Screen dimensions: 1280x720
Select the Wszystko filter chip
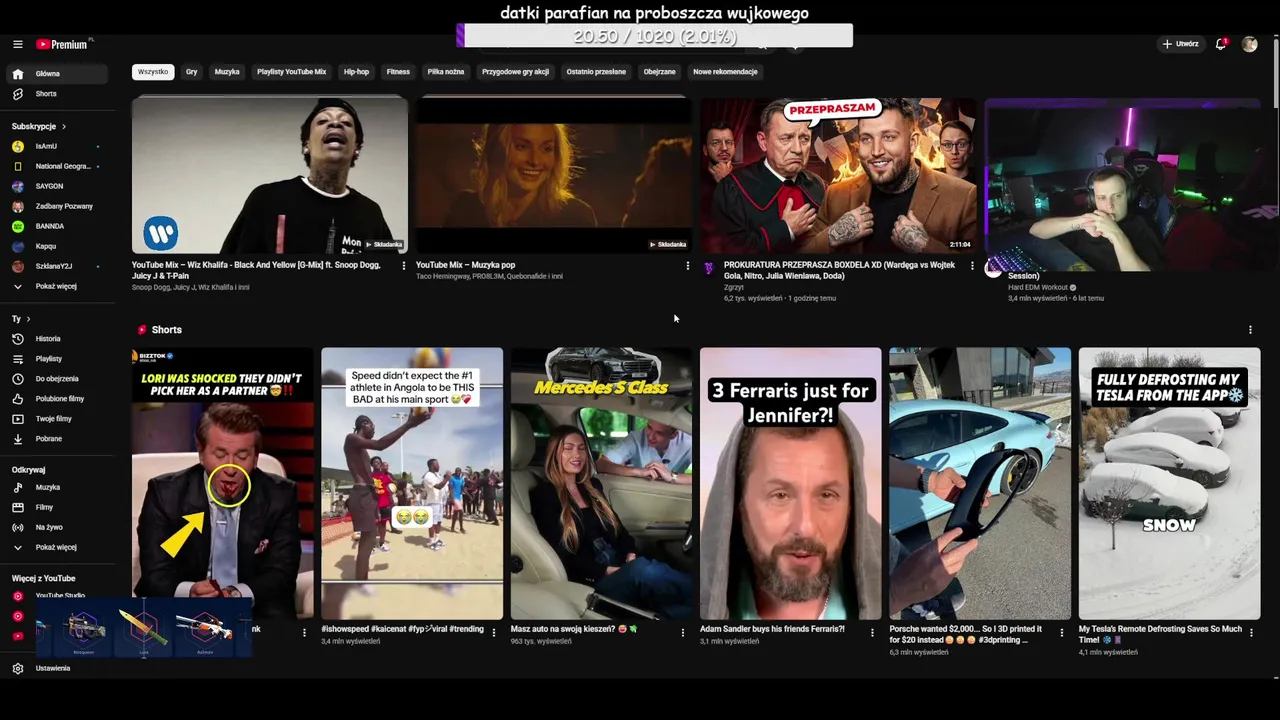pos(153,72)
